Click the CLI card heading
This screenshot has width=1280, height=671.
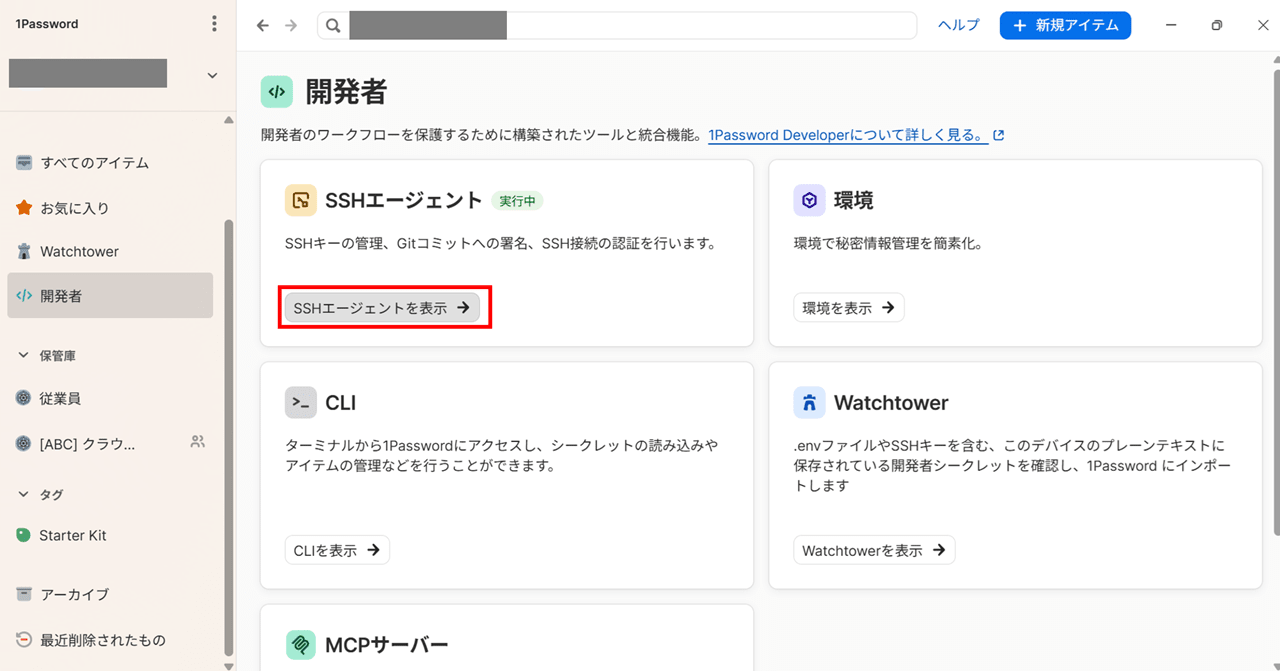341,403
